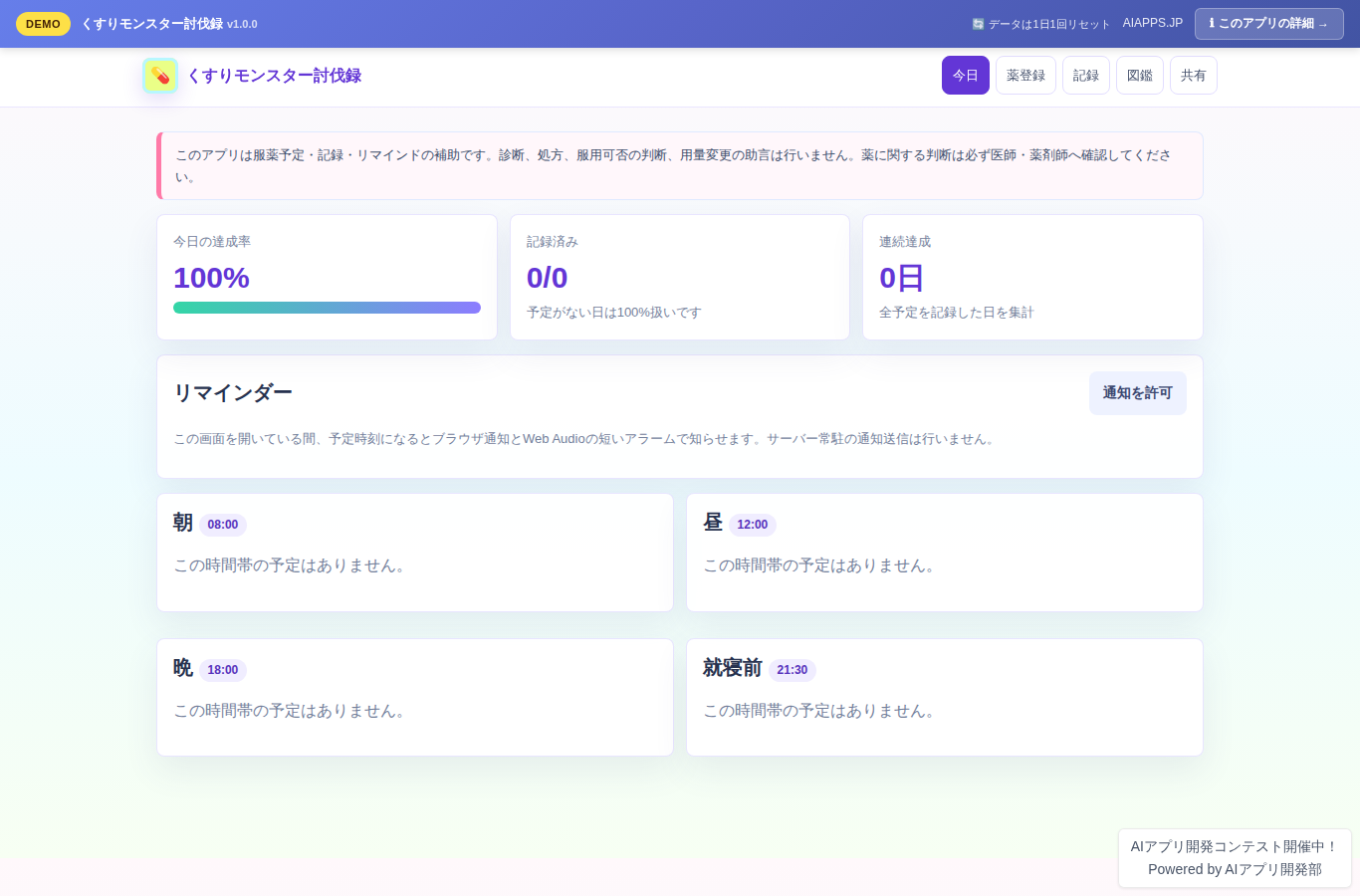Viewport: 1360px width, 896px height.
Task: Click the くすりモンスター討伐録 header title
Action: point(274,76)
